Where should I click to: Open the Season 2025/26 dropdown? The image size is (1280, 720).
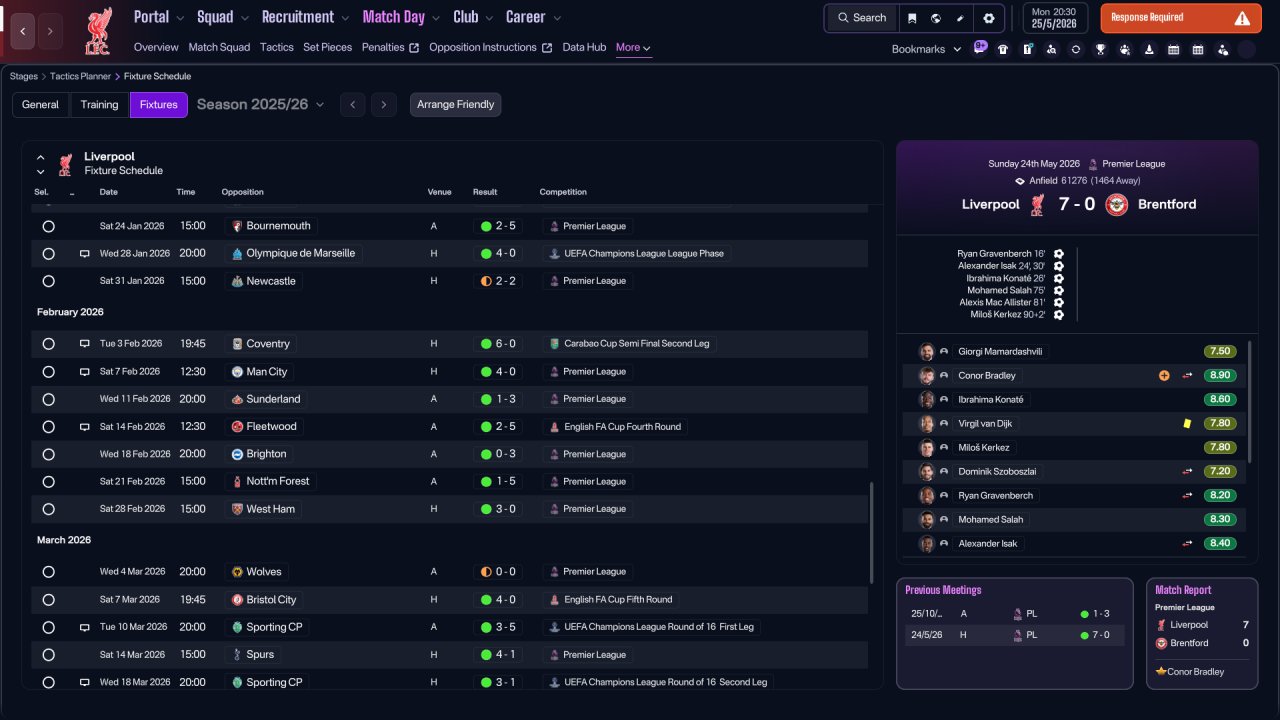(x=260, y=105)
